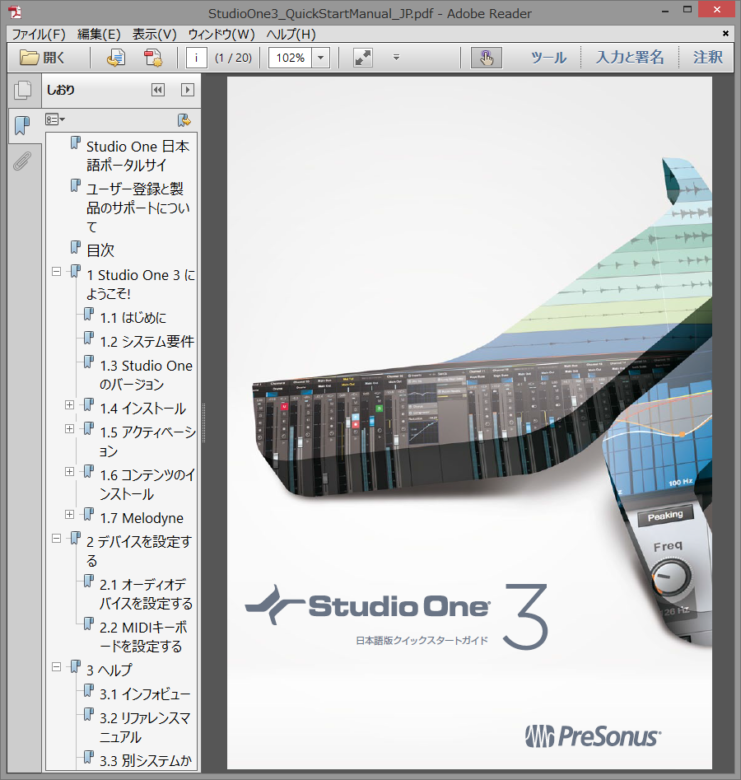Viewport: 741px width, 780px height.
Task: Collapse the 1 Studio One 3 にようこそ section
Action: point(57,272)
